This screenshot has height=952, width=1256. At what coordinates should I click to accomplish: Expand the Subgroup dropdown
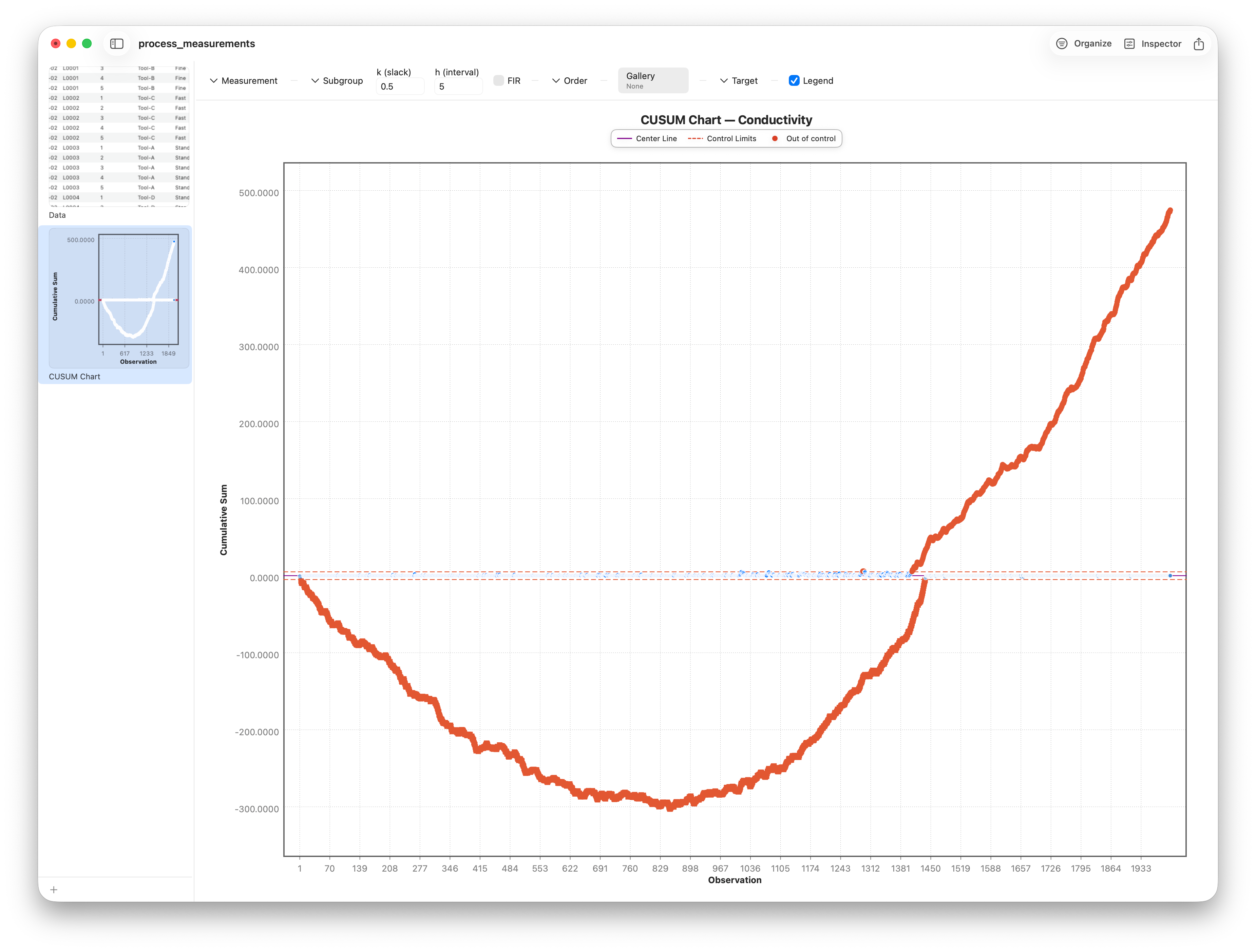(x=337, y=81)
